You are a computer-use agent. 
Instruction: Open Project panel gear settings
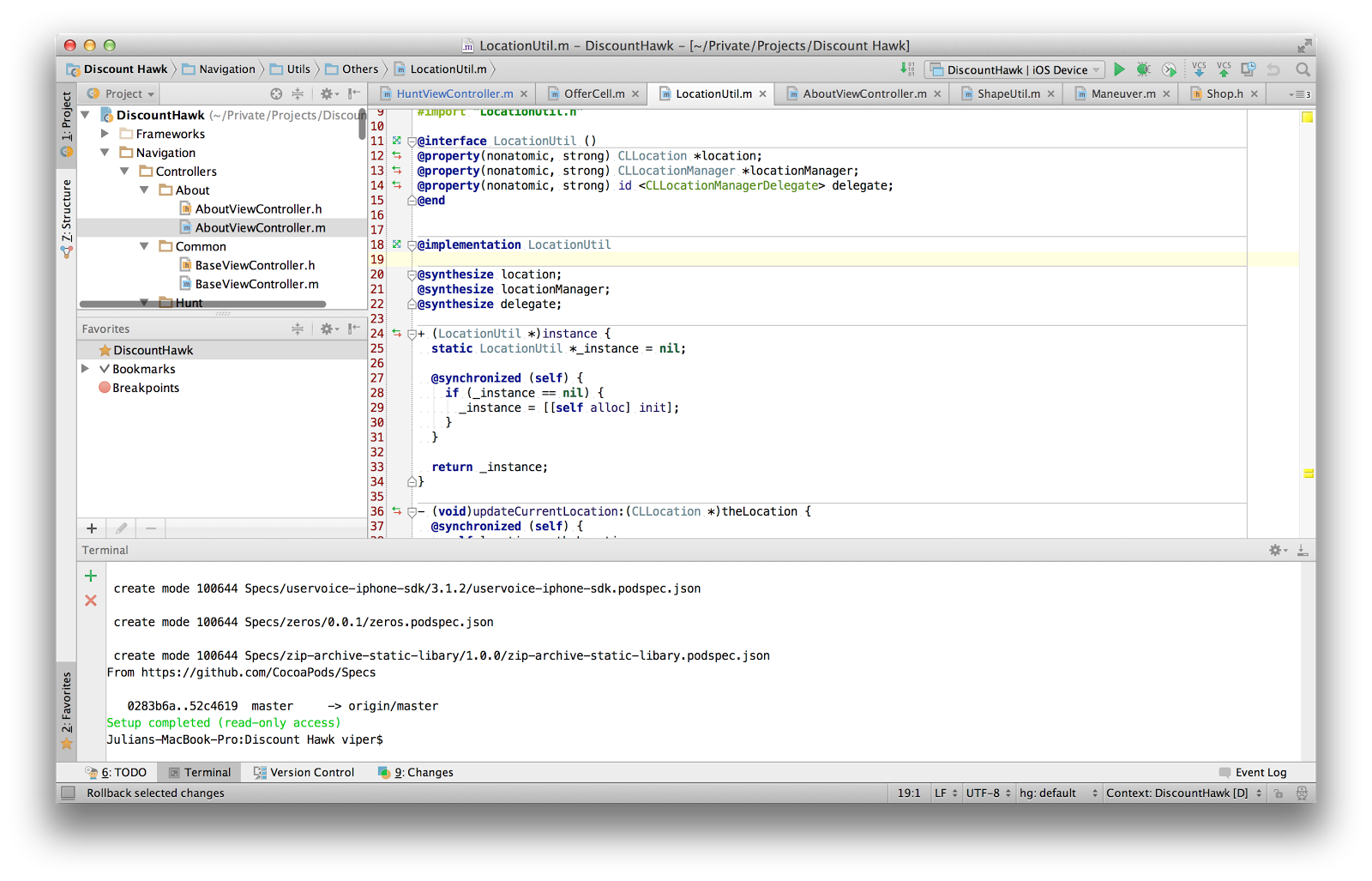click(x=329, y=94)
